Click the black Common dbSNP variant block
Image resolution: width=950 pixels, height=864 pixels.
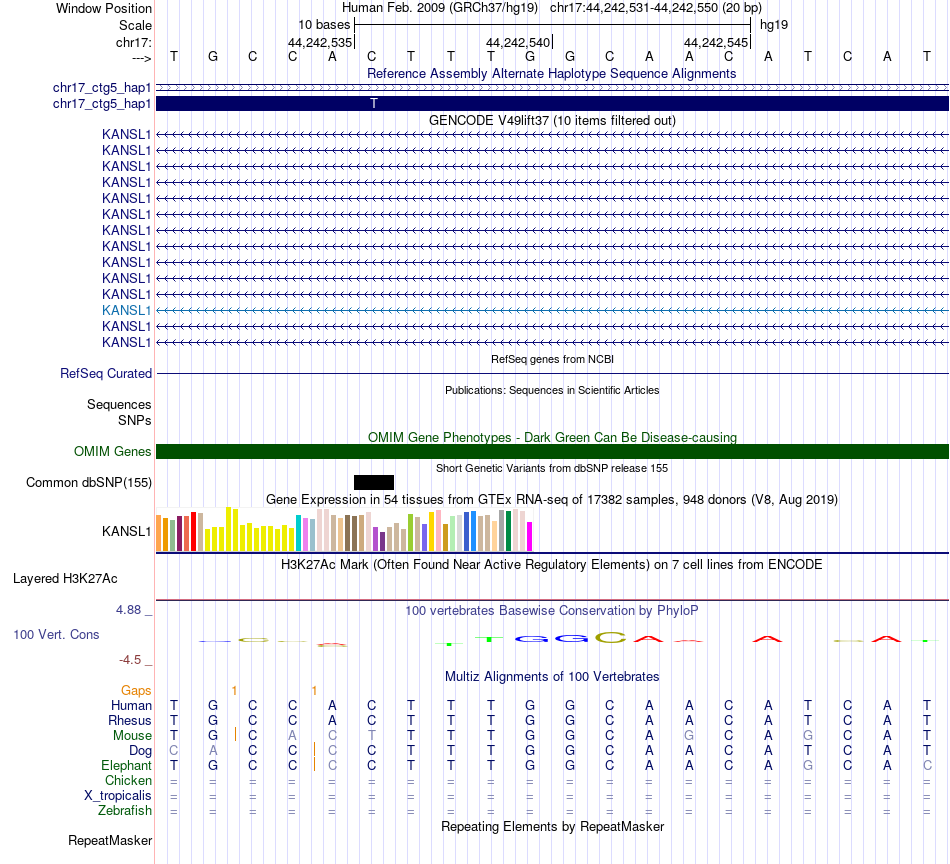coord(374,482)
